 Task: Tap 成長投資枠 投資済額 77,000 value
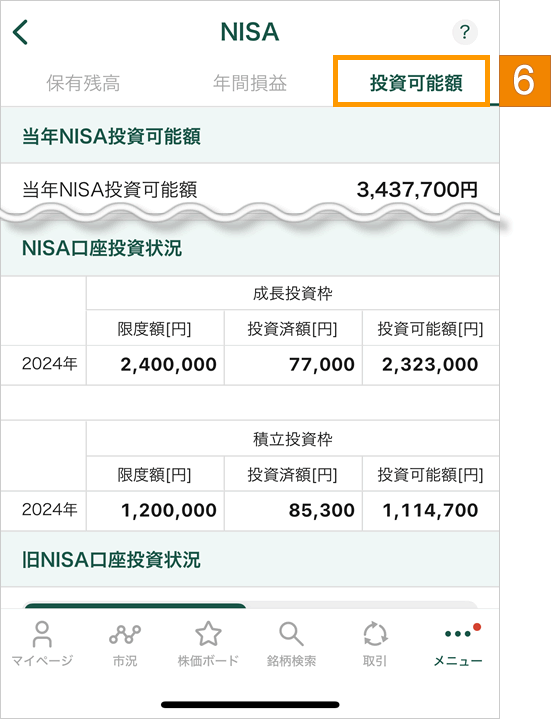[x=322, y=365]
